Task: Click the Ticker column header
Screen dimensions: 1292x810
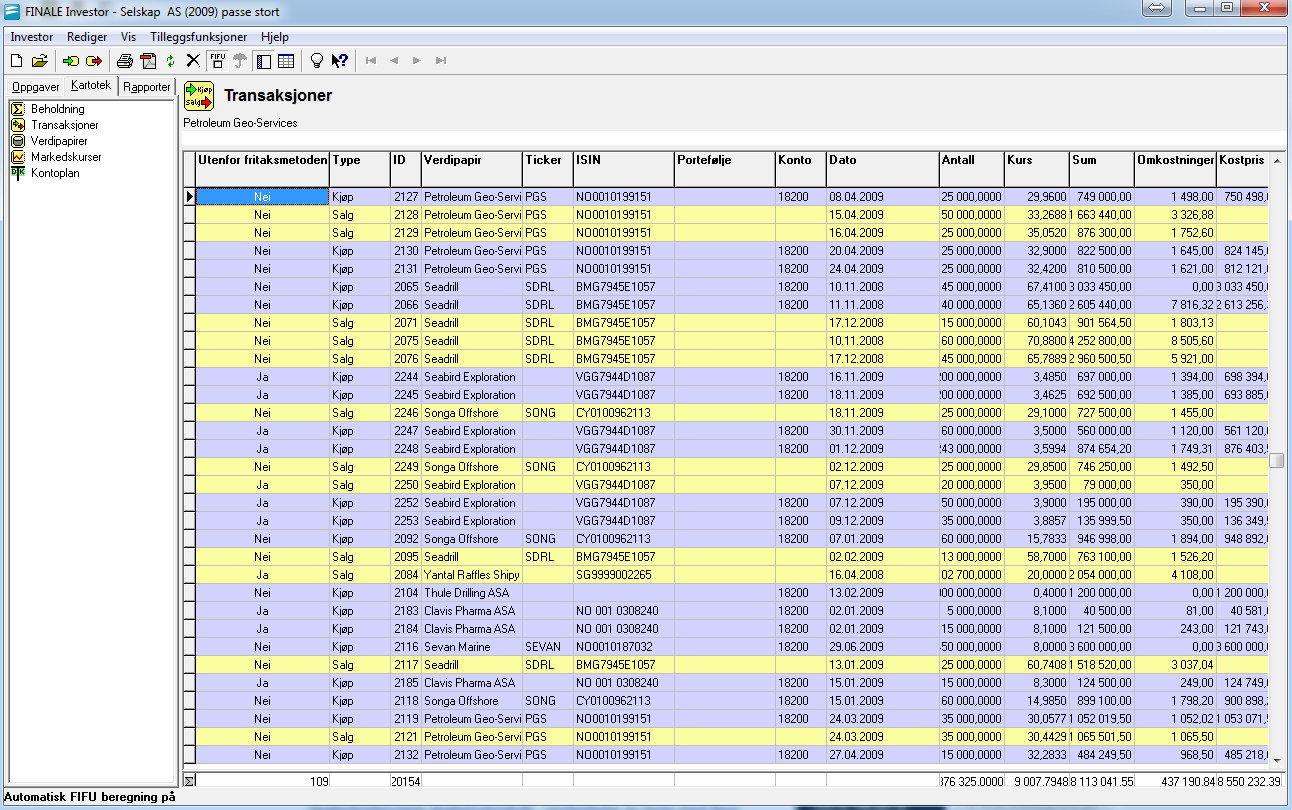Action: click(x=548, y=169)
